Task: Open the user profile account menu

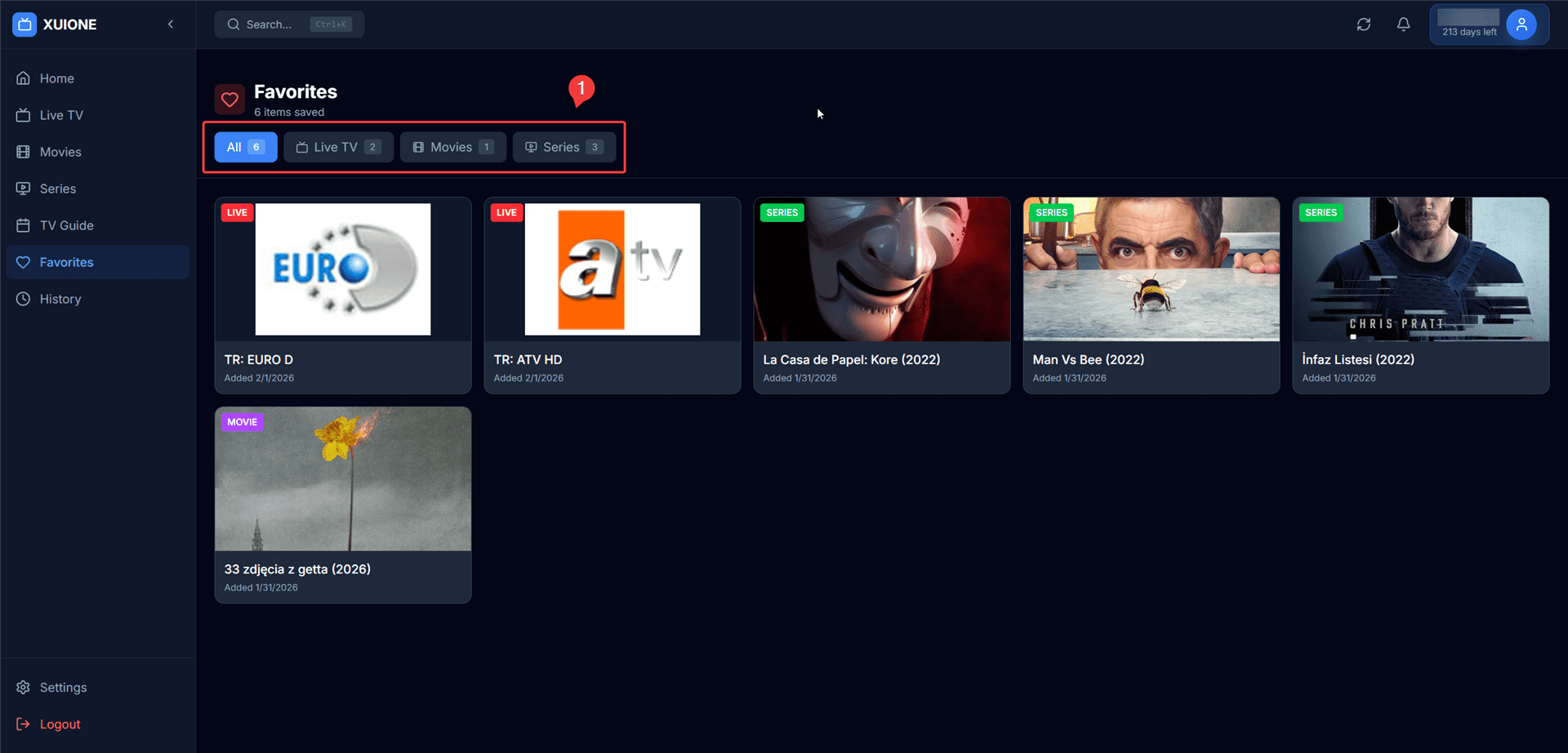Action: [x=1521, y=24]
